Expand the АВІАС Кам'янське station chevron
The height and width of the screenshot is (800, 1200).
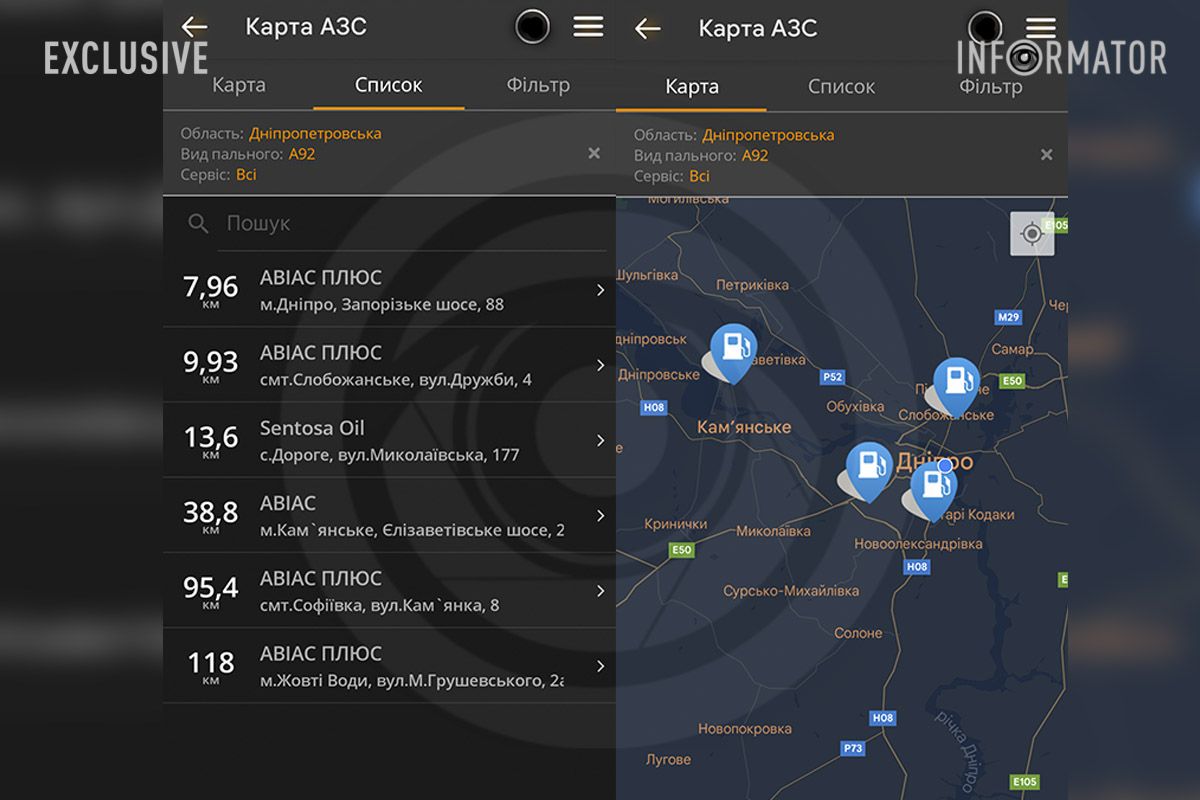600,516
